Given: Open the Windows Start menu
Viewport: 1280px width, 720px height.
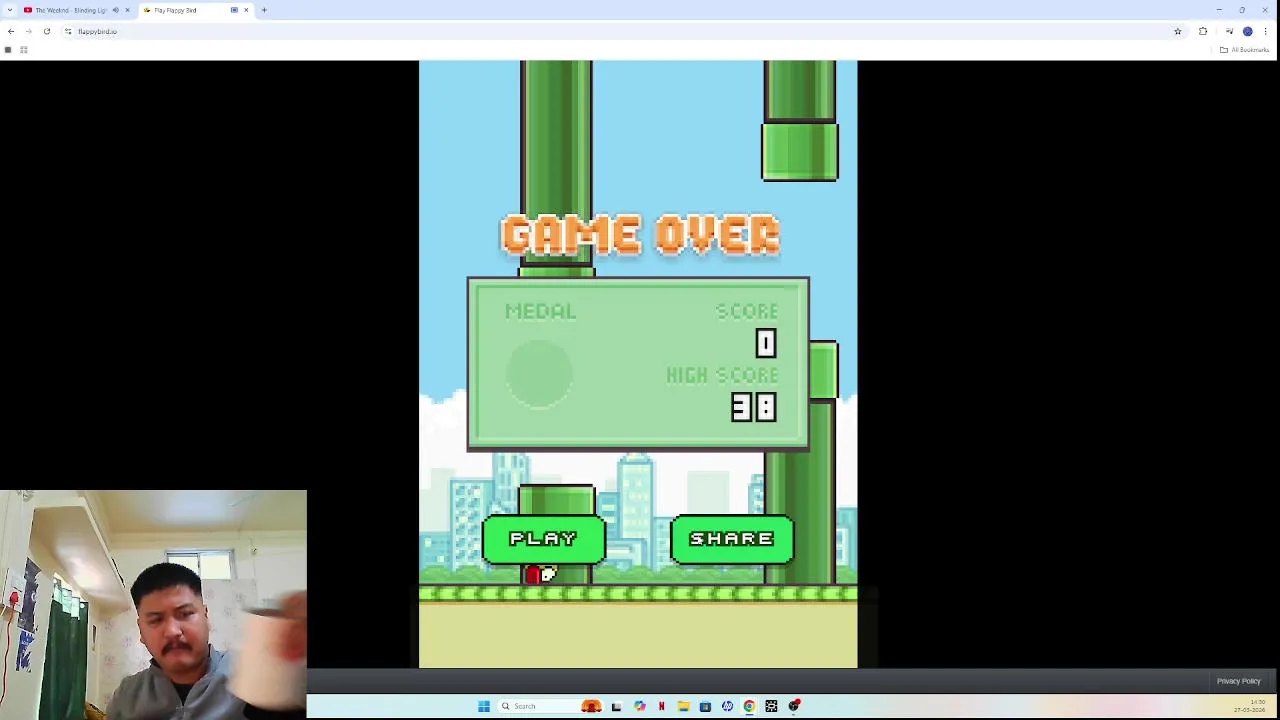Looking at the screenshot, I should (x=484, y=706).
